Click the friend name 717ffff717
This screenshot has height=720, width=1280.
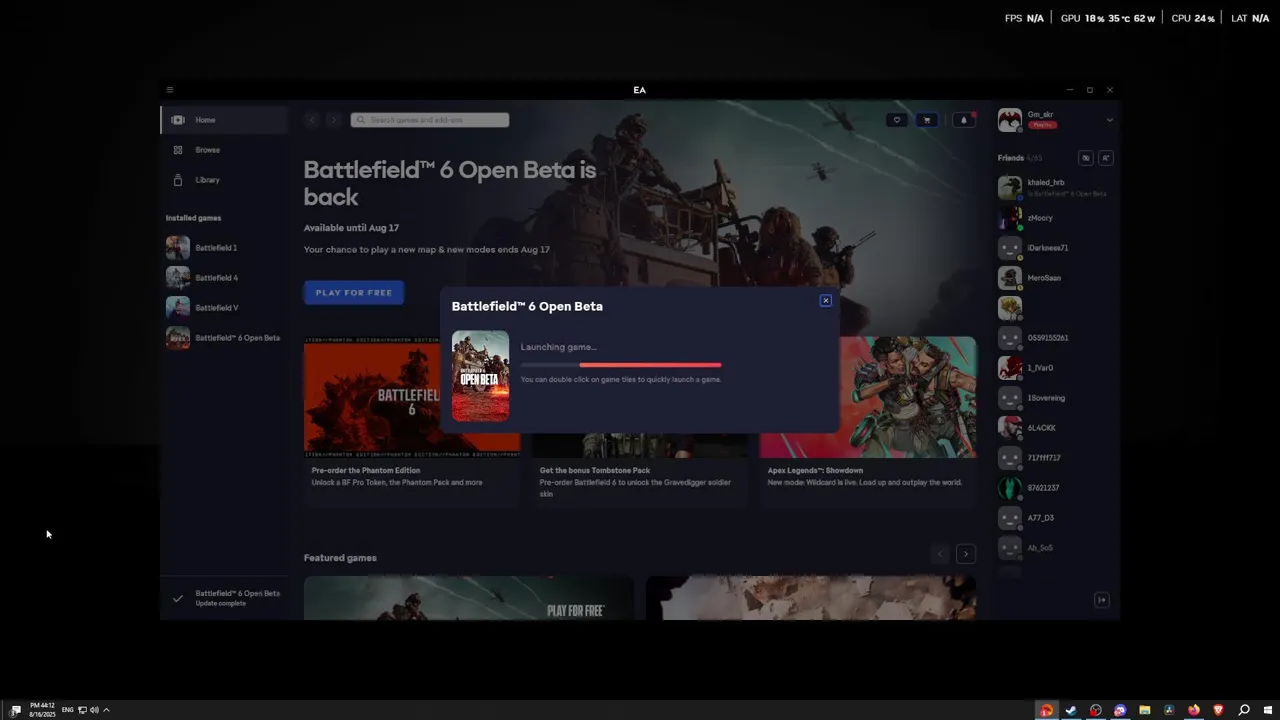(1044, 458)
